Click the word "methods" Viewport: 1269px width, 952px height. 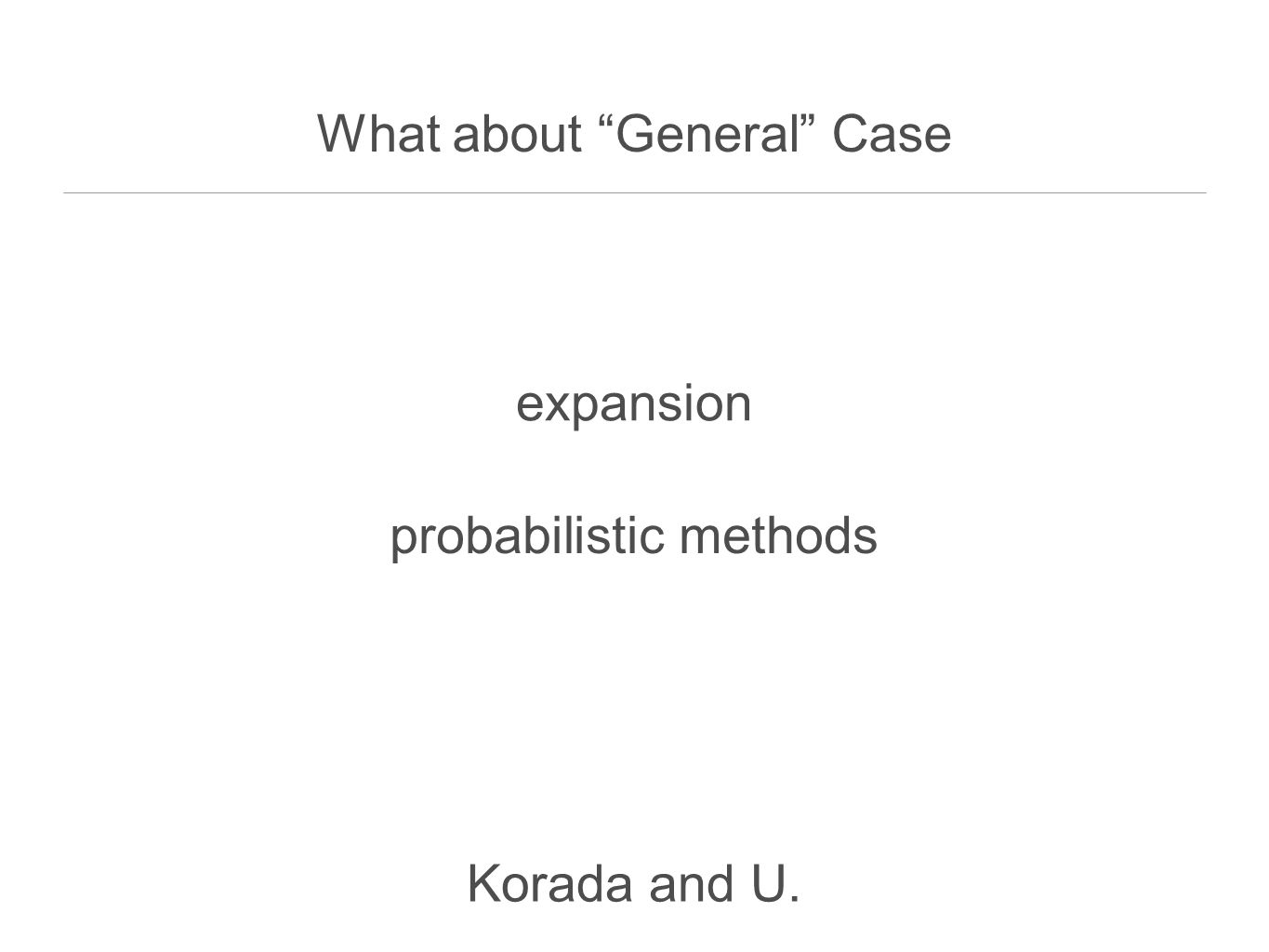pos(778,536)
